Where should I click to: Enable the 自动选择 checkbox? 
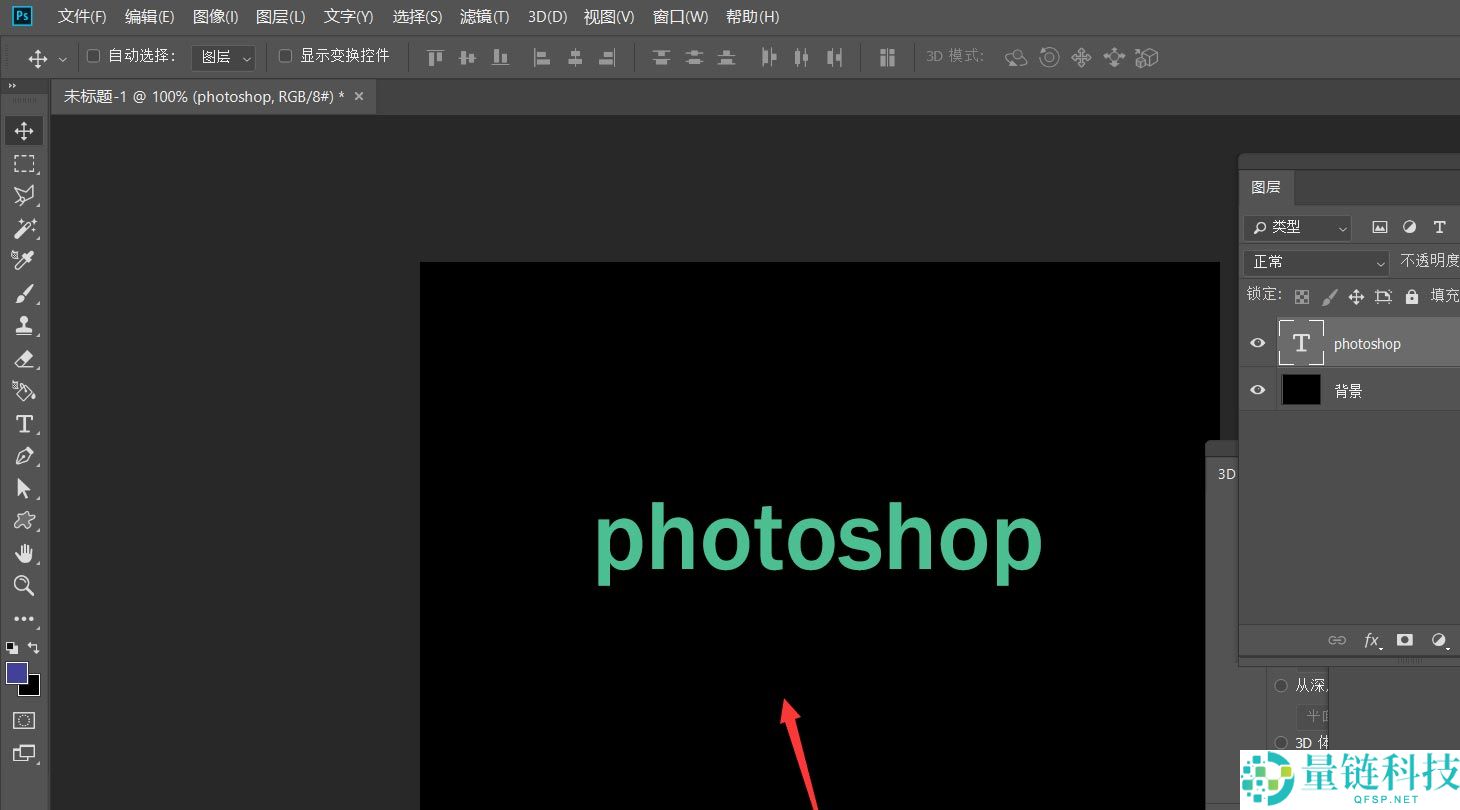tap(94, 56)
